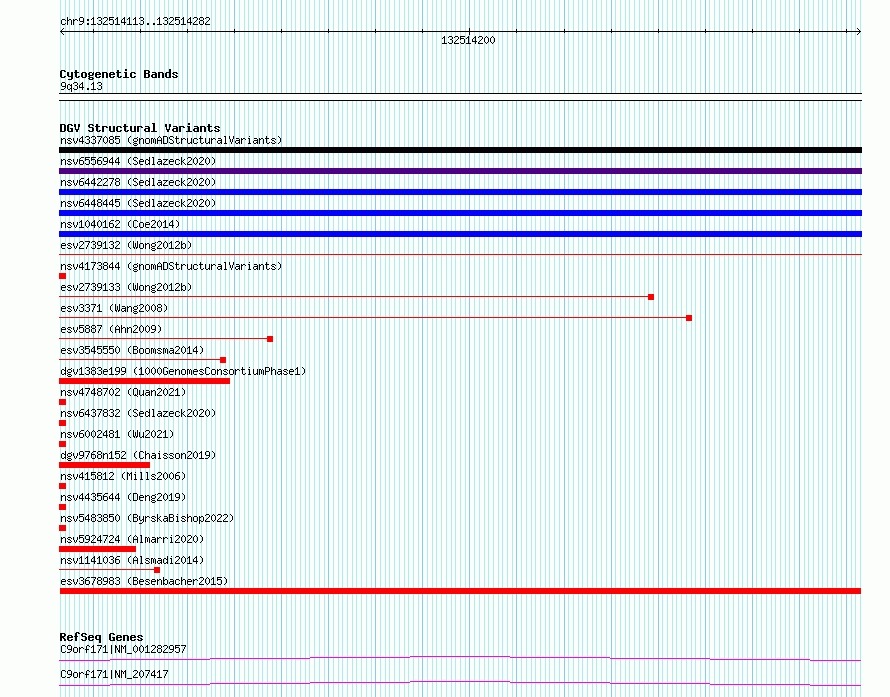Viewport: 890px width, 697px height.
Task: Open esv3545550 (Boomsma2014) label
Action: tap(132, 350)
